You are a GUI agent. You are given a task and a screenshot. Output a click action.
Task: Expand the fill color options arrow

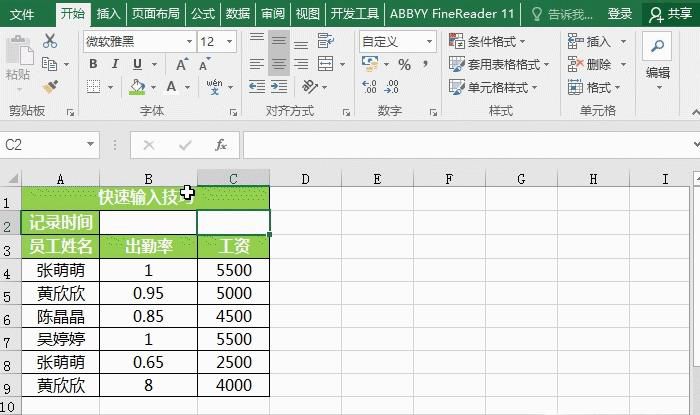coord(153,87)
